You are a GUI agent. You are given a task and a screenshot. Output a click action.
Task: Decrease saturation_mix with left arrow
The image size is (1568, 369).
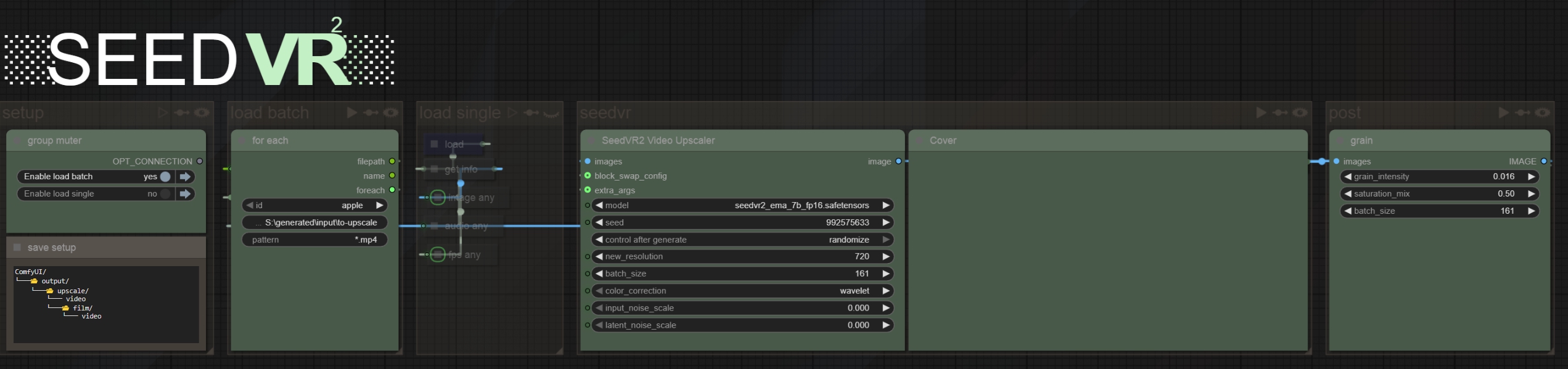click(1348, 194)
